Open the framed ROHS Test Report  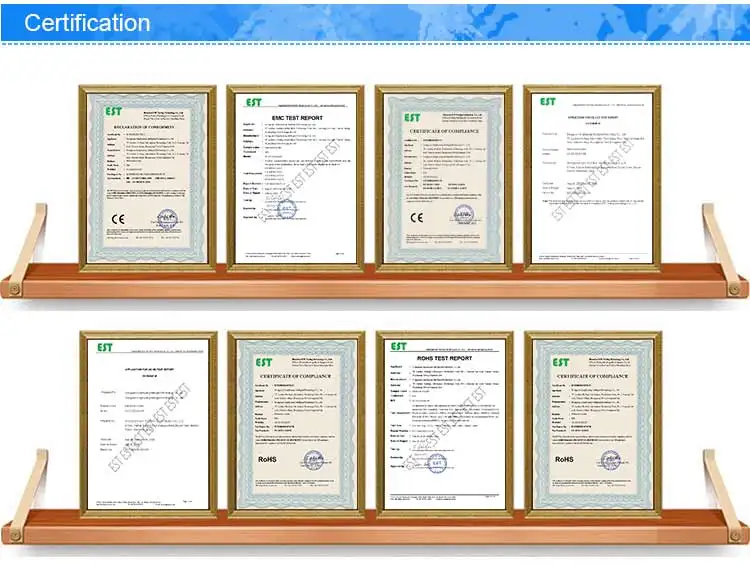pyautogui.click(x=444, y=425)
